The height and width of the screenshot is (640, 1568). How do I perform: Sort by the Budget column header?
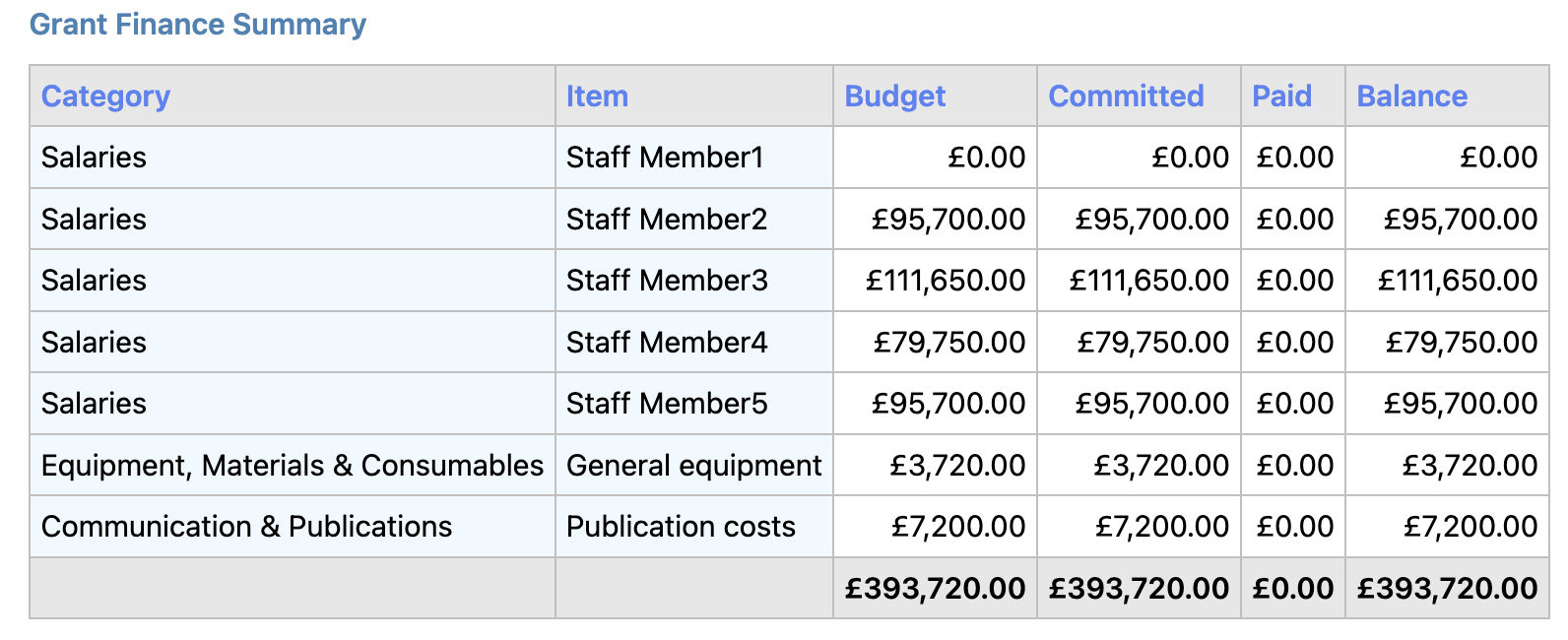point(894,96)
